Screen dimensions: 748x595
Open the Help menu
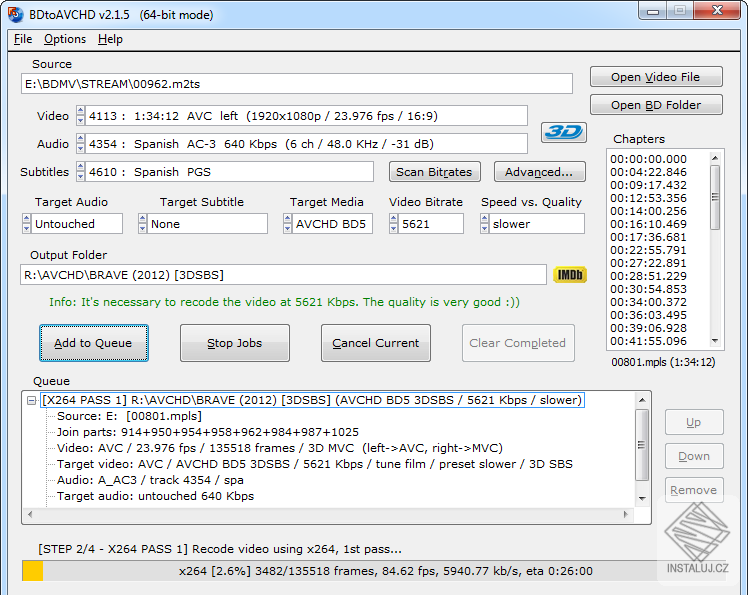coord(110,39)
